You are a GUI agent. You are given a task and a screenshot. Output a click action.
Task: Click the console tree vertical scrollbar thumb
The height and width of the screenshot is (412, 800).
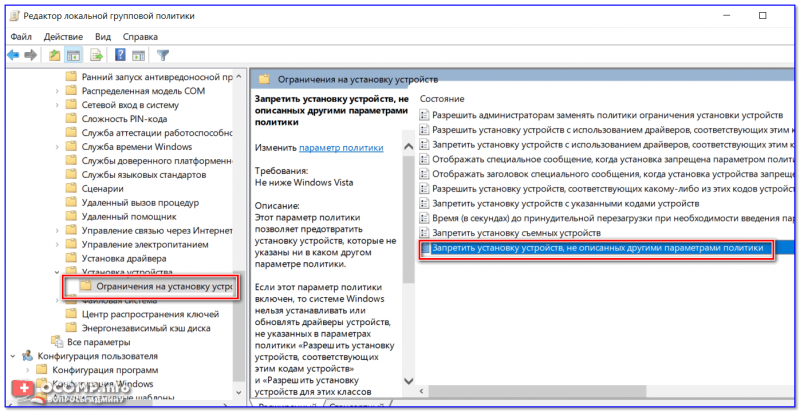click(238, 326)
